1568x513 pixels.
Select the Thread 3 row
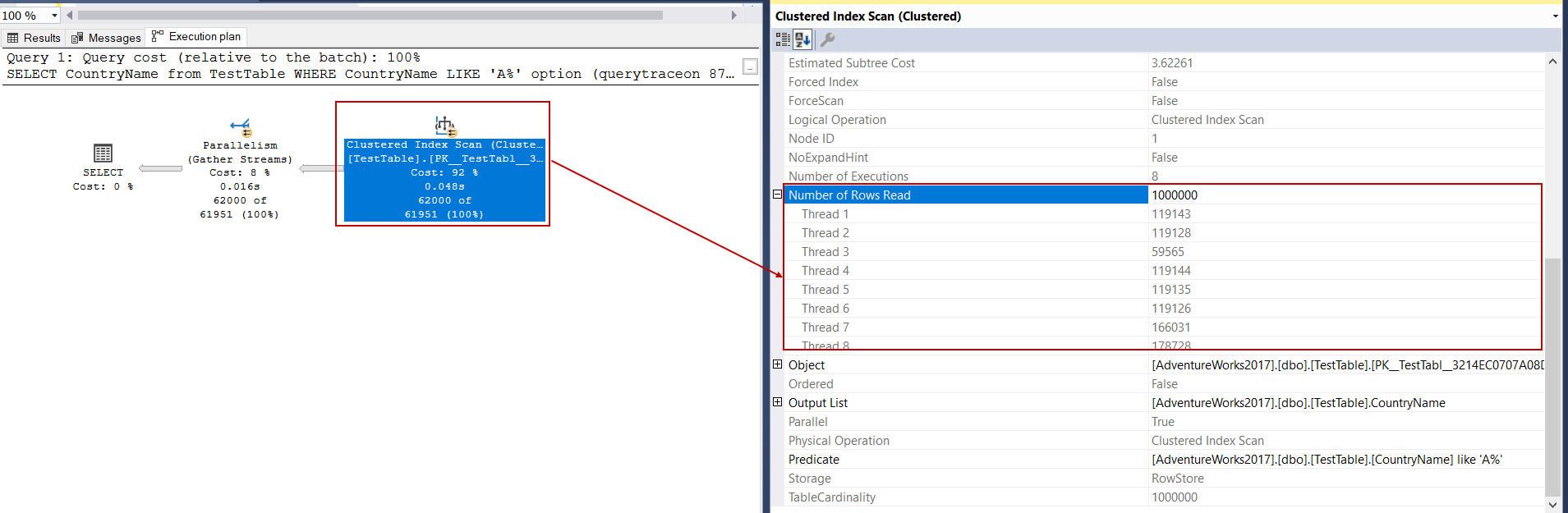tap(1164, 252)
